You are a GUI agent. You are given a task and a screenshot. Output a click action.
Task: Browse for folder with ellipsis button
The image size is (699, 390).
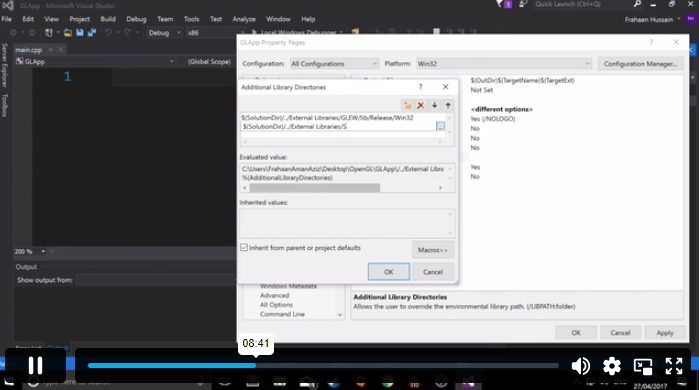click(x=440, y=127)
